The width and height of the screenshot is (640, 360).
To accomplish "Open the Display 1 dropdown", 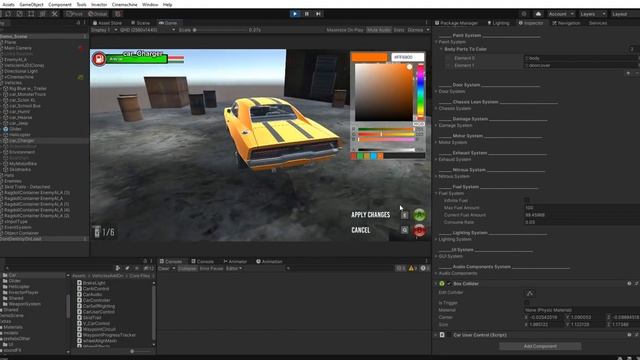I will coord(104,30).
